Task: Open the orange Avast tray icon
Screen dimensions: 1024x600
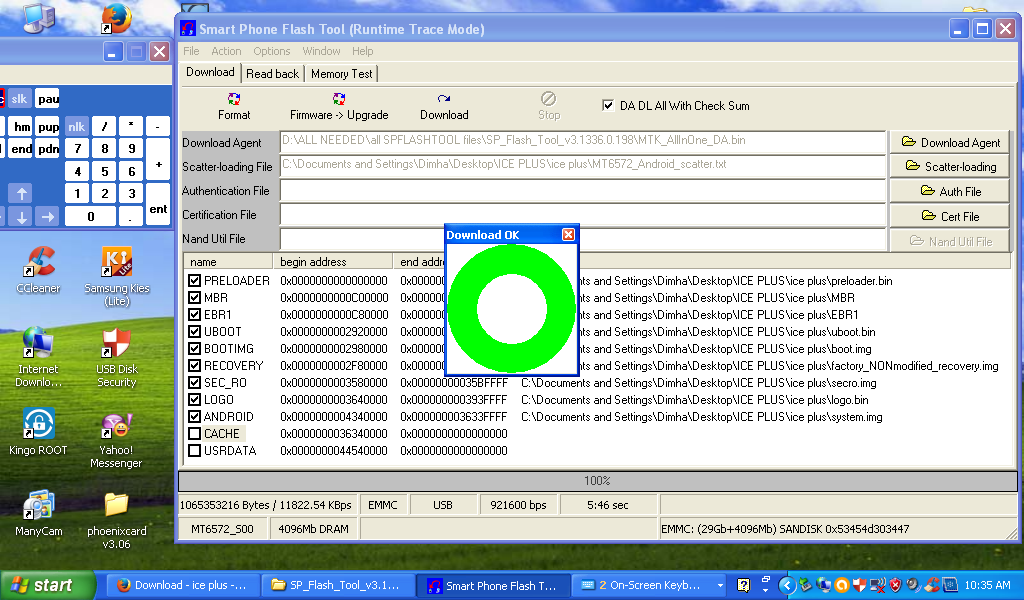Action: 842,585
